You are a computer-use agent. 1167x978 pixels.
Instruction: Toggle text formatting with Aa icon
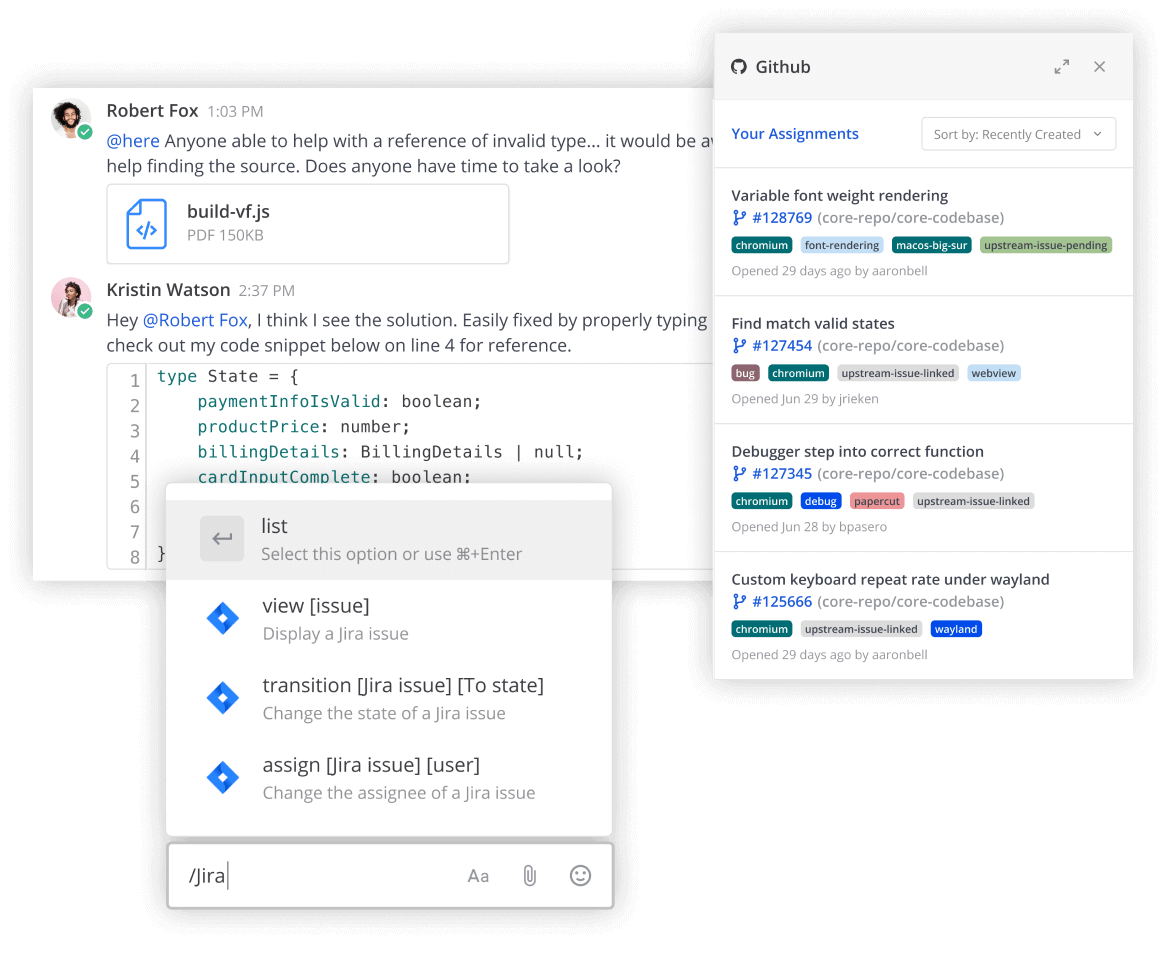(478, 876)
